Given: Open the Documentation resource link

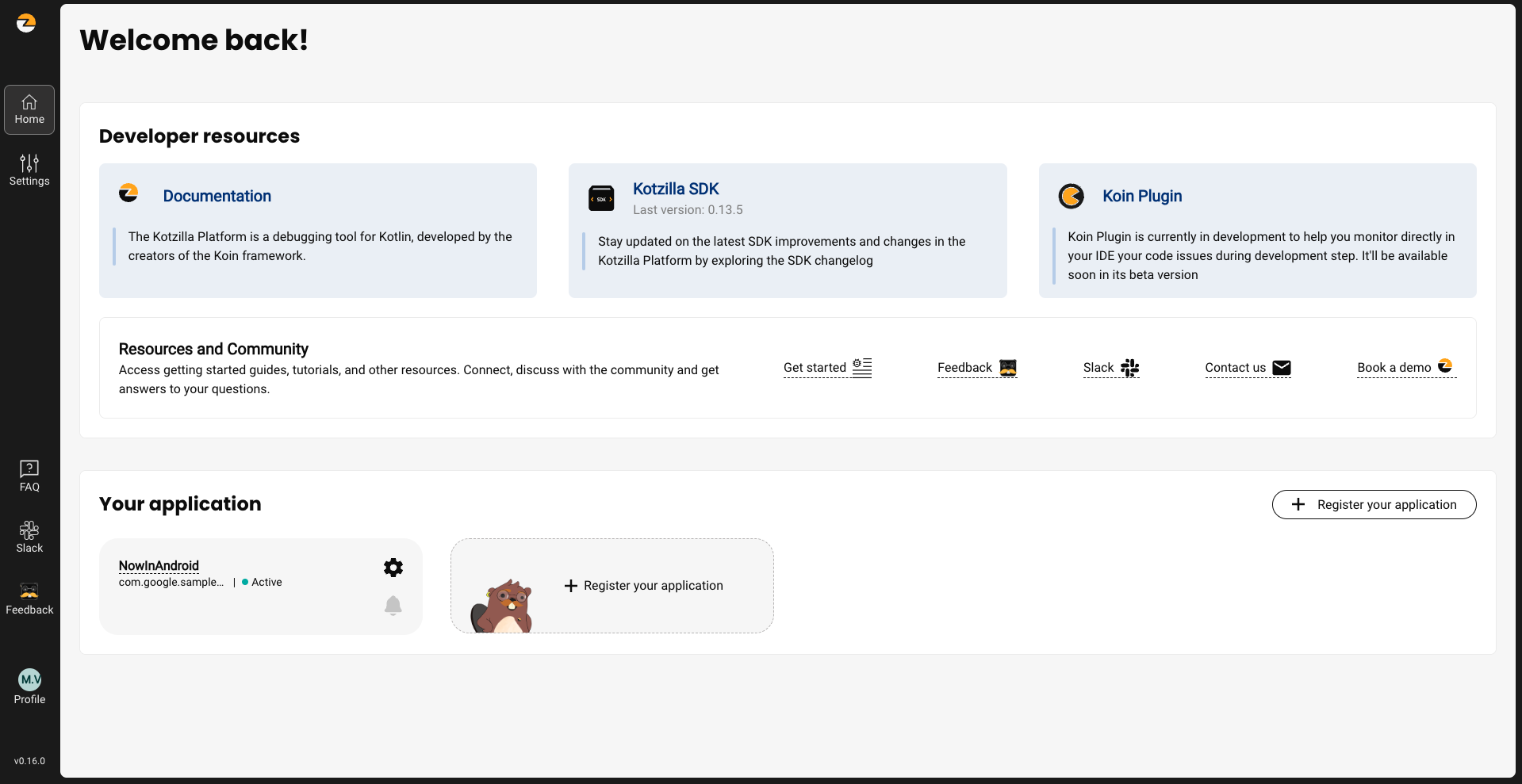Looking at the screenshot, I should (217, 196).
